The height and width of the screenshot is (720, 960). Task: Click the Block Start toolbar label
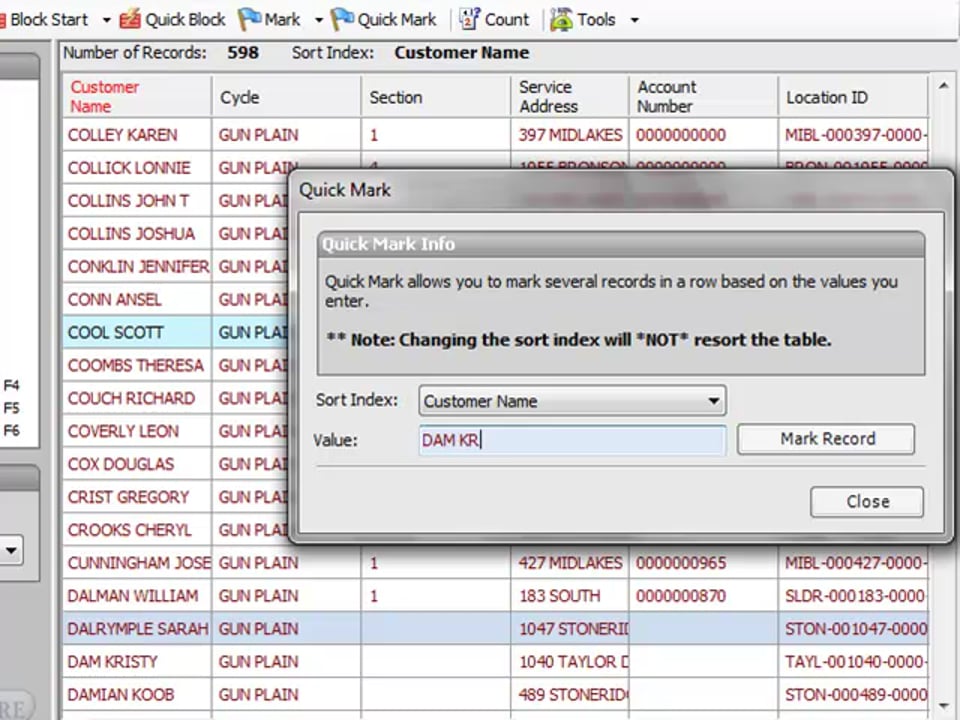pos(49,20)
